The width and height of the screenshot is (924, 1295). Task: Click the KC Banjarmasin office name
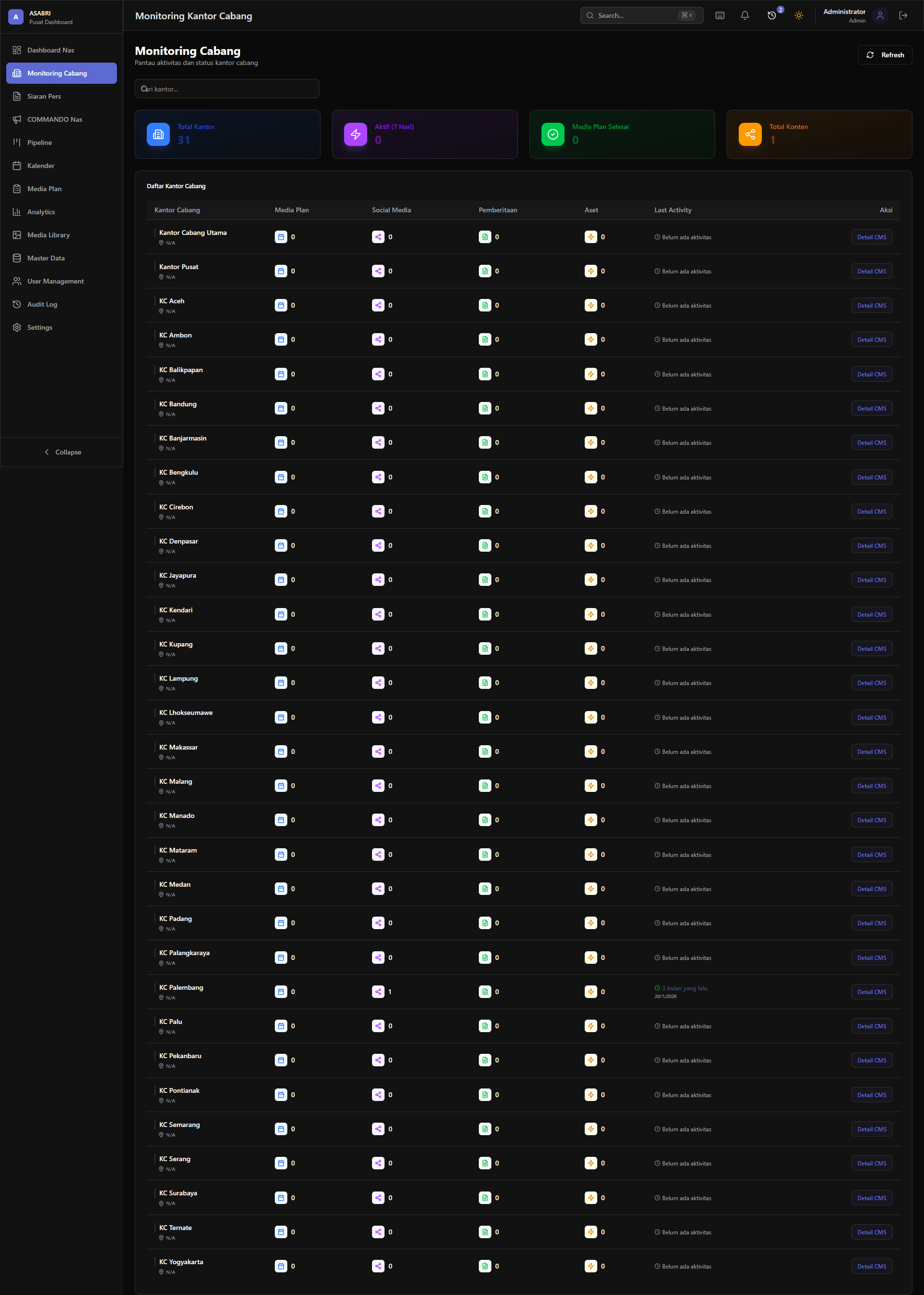[183, 438]
